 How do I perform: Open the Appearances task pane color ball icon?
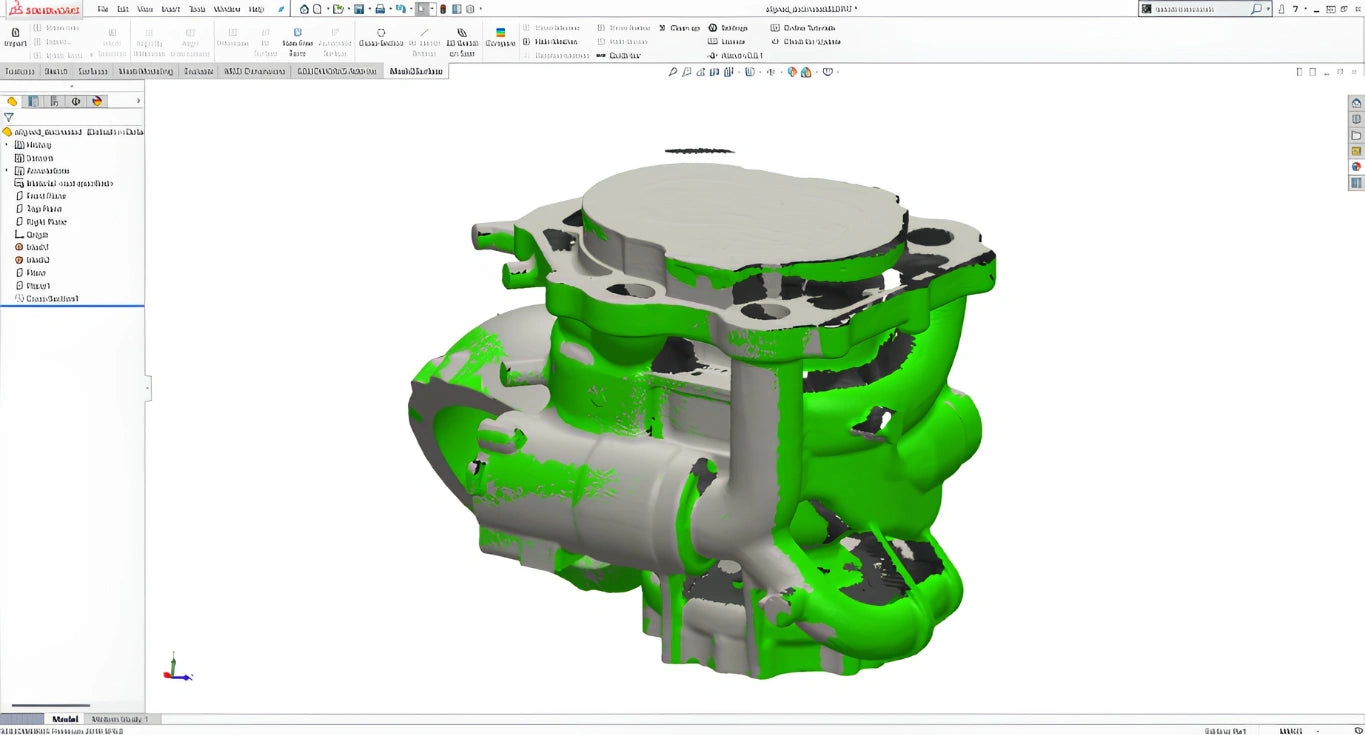(x=1356, y=167)
